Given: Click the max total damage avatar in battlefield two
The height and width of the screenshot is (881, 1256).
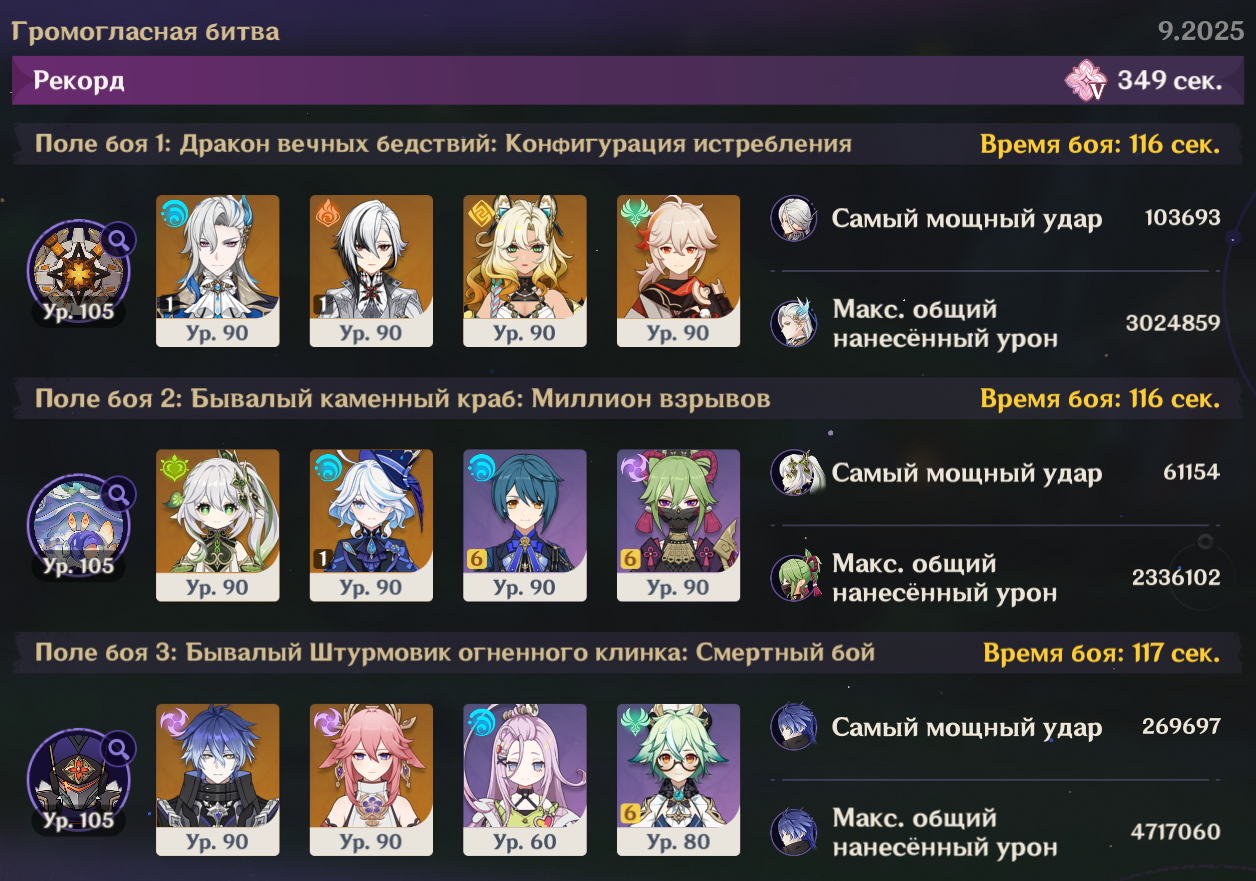Looking at the screenshot, I should click(x=791, y=578).
